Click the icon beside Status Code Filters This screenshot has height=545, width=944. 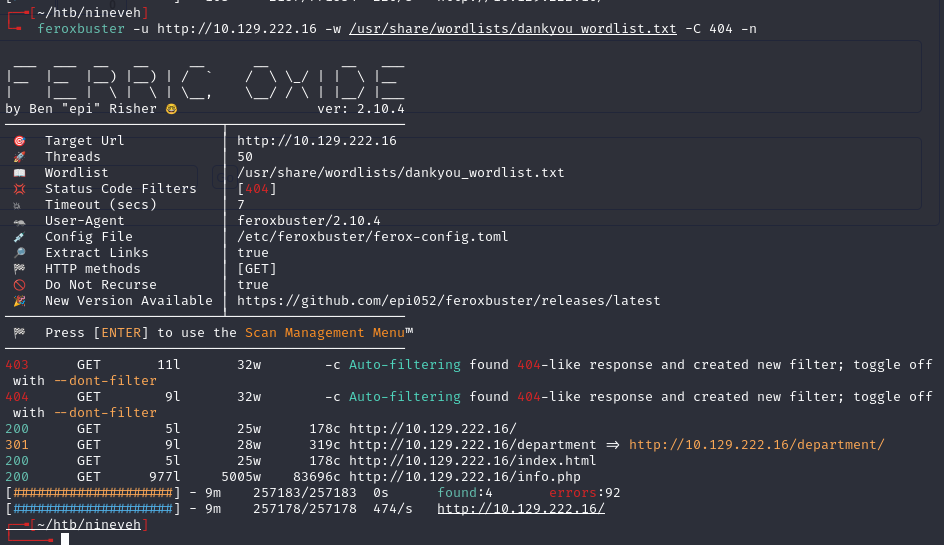19,189
